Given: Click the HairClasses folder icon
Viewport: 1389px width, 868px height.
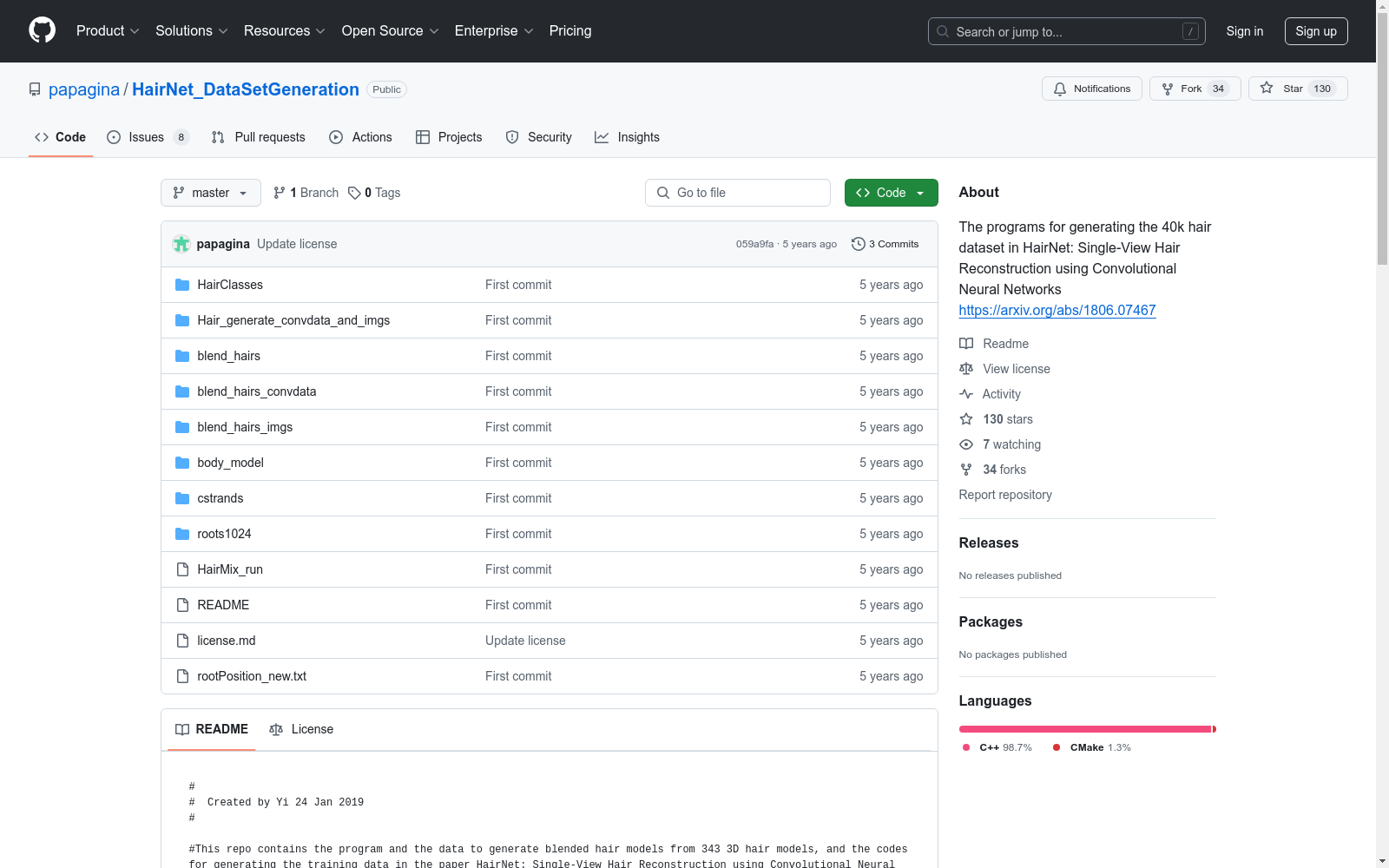Looking at the screenshot, I should tap(182, 285).
